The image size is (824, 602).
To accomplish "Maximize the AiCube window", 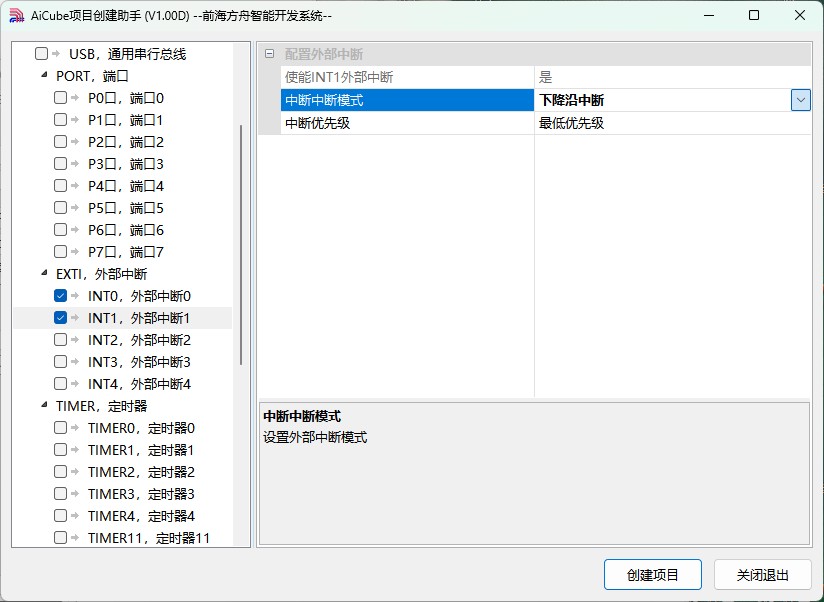I will [x=754, y=15].
